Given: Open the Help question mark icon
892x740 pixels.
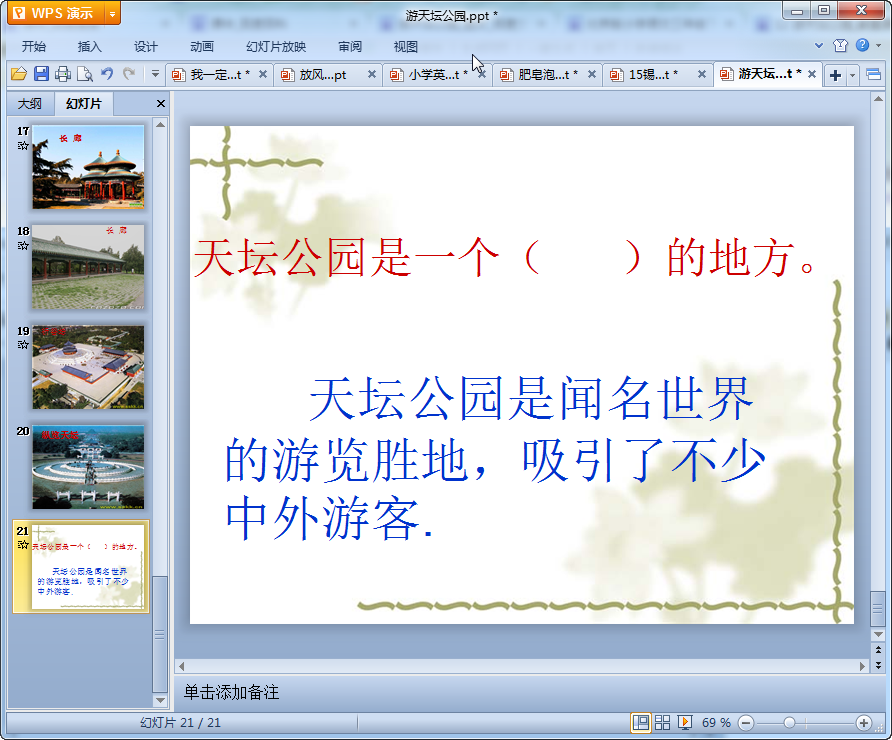Looking at the screenshot, I should pyautogui.click(x=862, y=45).
